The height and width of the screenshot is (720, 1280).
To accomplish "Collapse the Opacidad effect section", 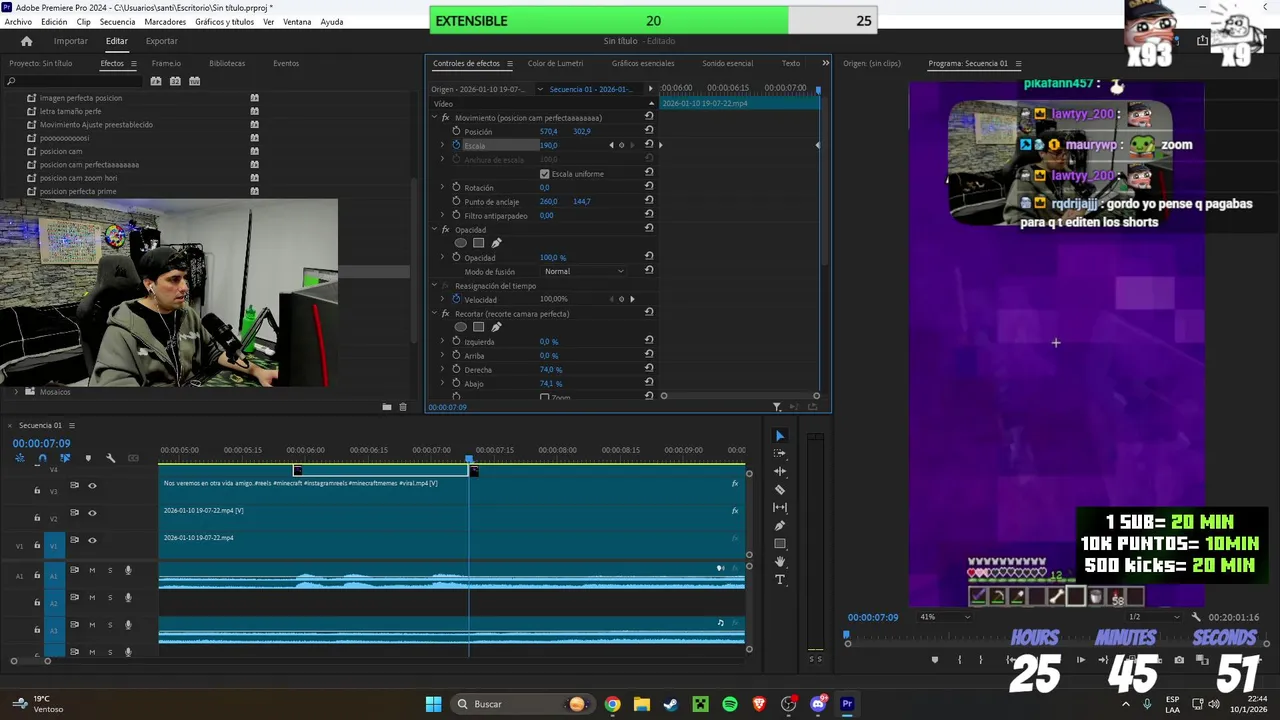I will [x=435, y=230].
